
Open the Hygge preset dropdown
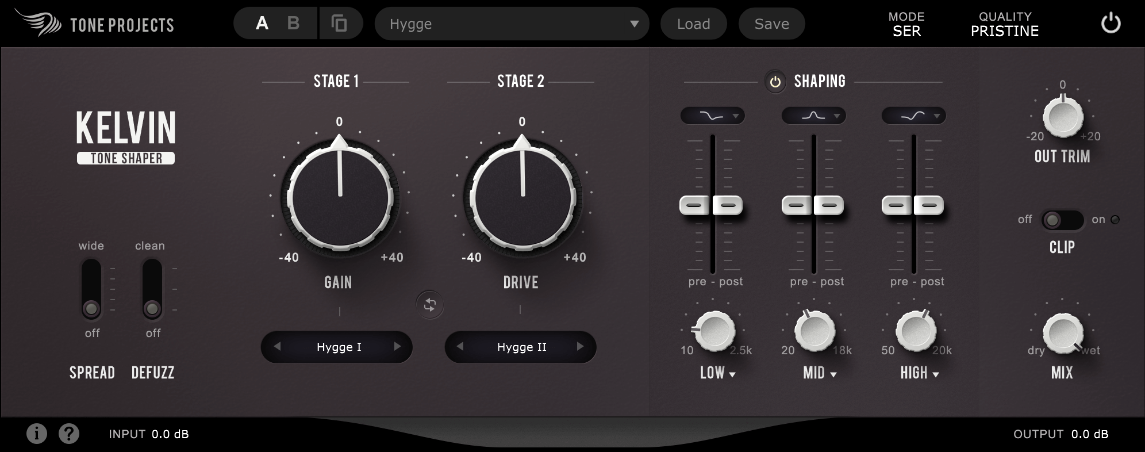coord(512,23)
